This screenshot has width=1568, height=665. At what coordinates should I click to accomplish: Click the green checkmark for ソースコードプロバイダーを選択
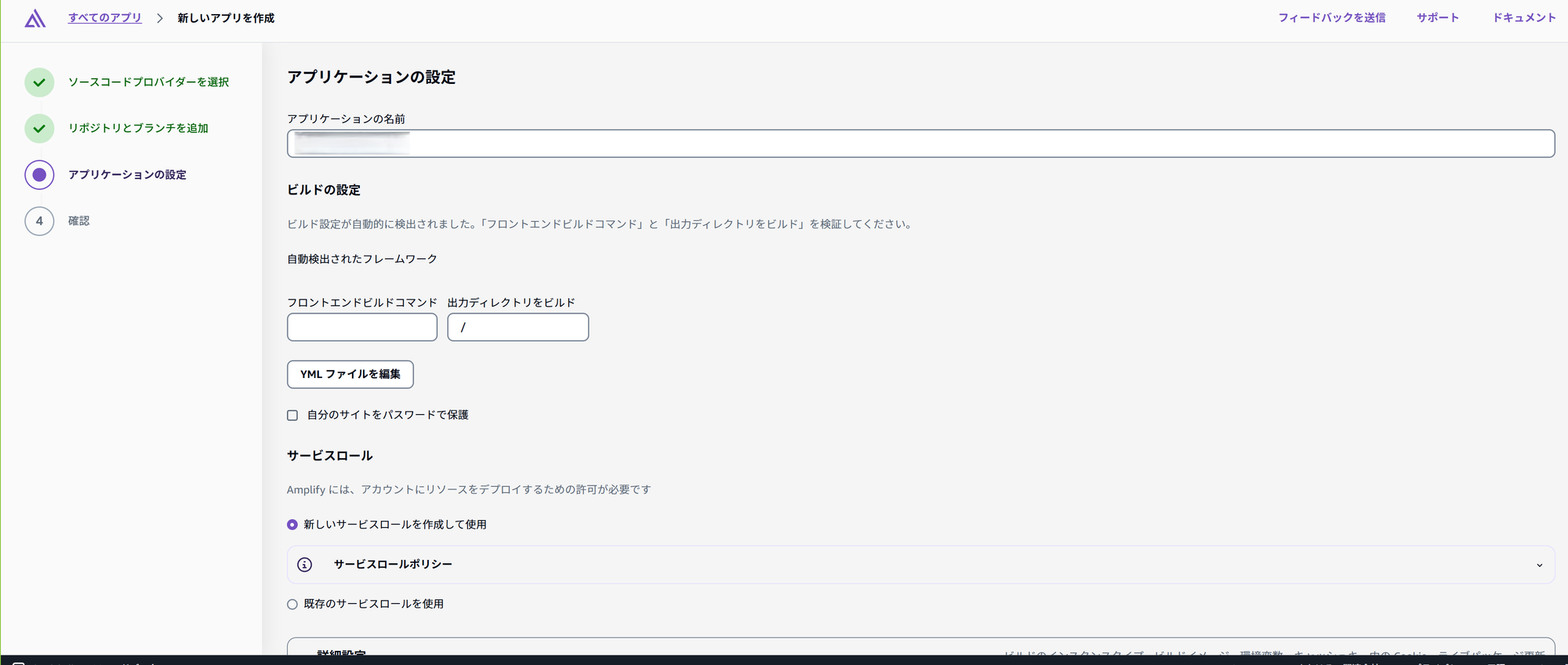pos(39,82)
